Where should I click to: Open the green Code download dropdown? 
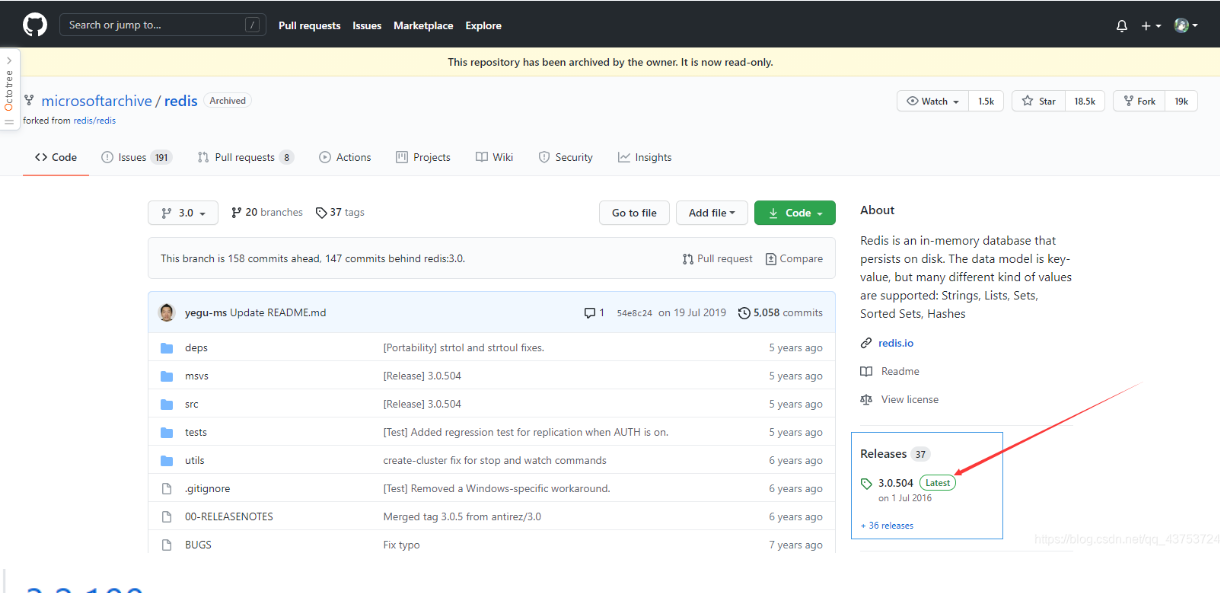click(x=794, y=213)
